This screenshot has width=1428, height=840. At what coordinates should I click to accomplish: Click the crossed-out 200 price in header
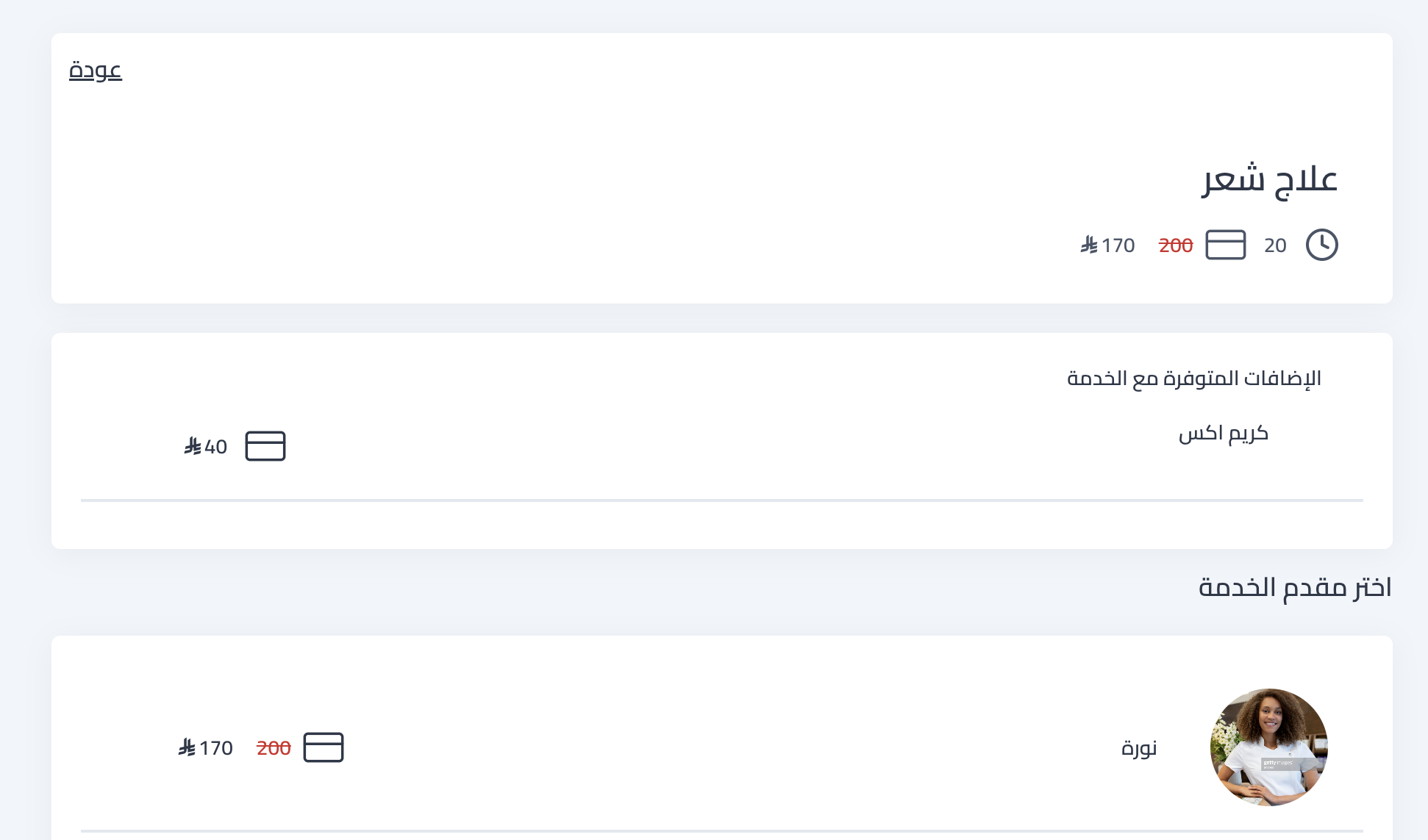1176,245
